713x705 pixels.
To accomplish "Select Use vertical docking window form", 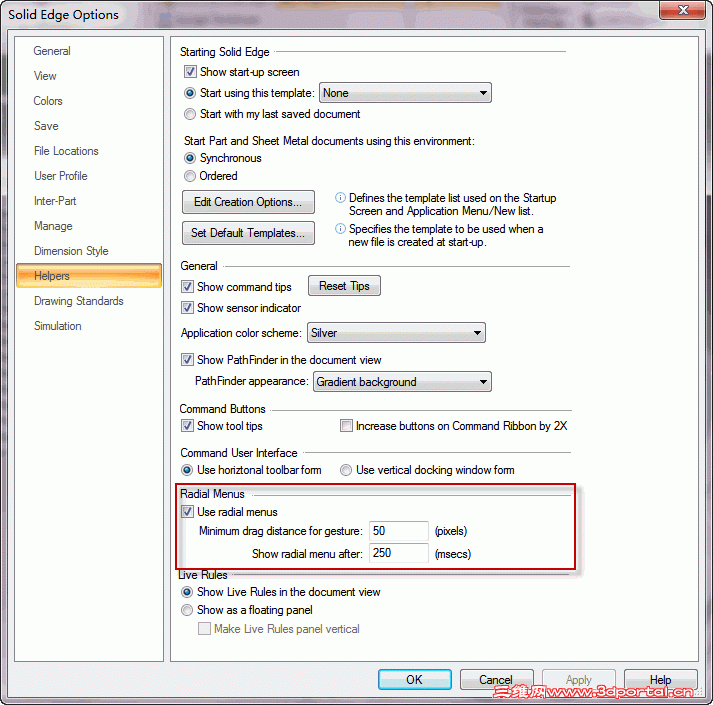I will click(x=346, y=470).
